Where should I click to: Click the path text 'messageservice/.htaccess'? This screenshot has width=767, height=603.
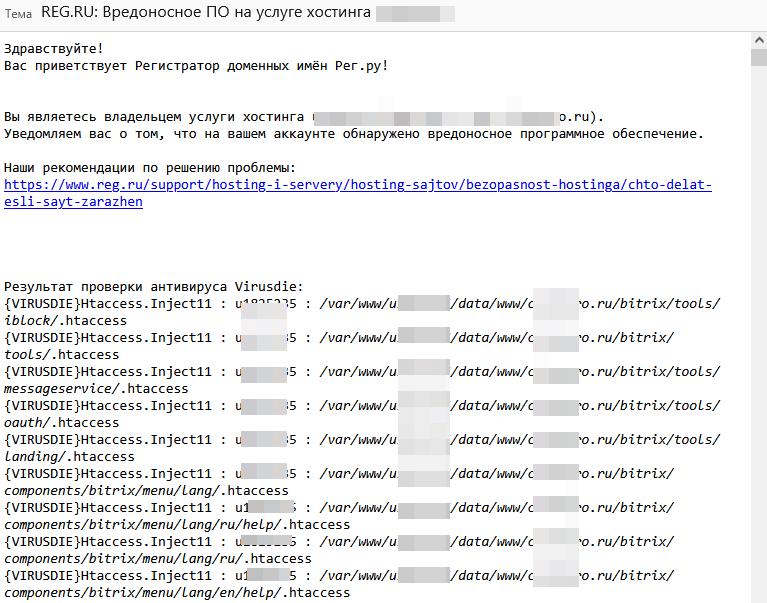(x=96, y=389)
